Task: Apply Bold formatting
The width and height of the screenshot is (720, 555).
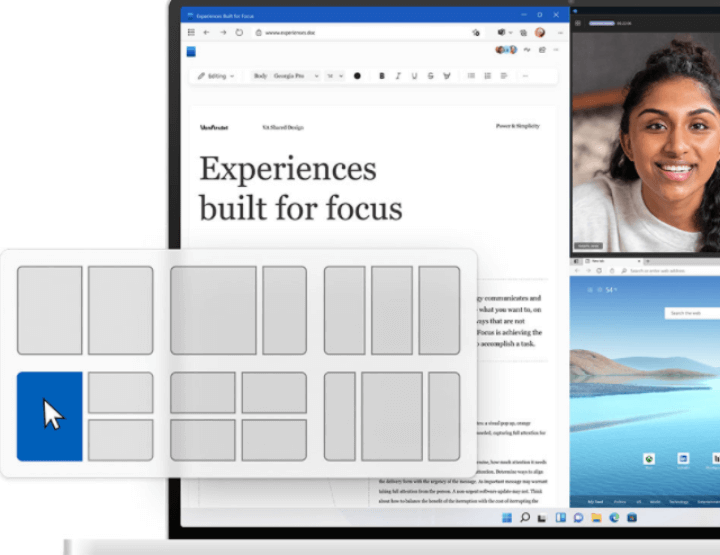Action: [382, 76]
